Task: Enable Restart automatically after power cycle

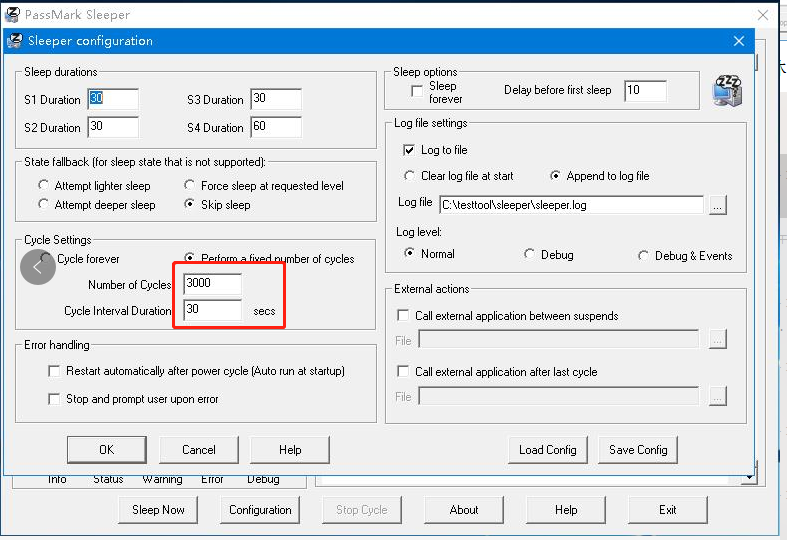Action: pyautogui.click(x=55, y=371)
